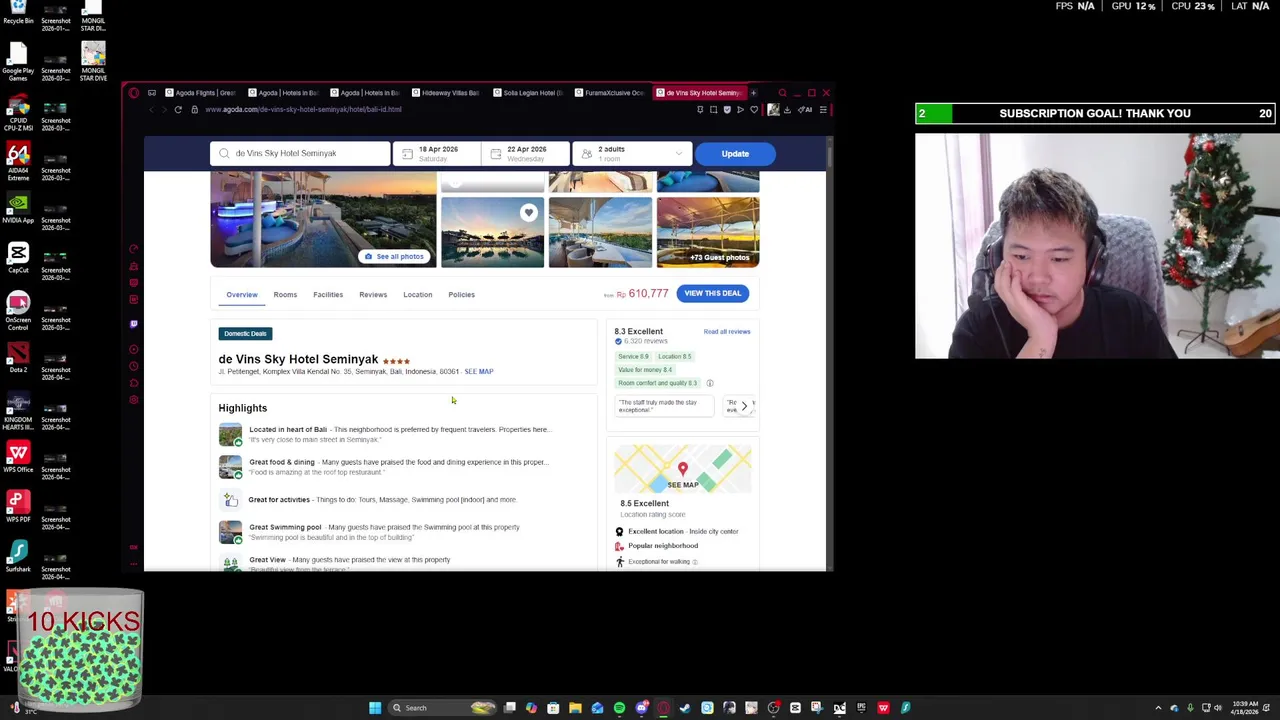Viewport: 1280px width, 720px height.
Task: Switch to Solia Legian Hotel browser tab
Action: point(527,93)
